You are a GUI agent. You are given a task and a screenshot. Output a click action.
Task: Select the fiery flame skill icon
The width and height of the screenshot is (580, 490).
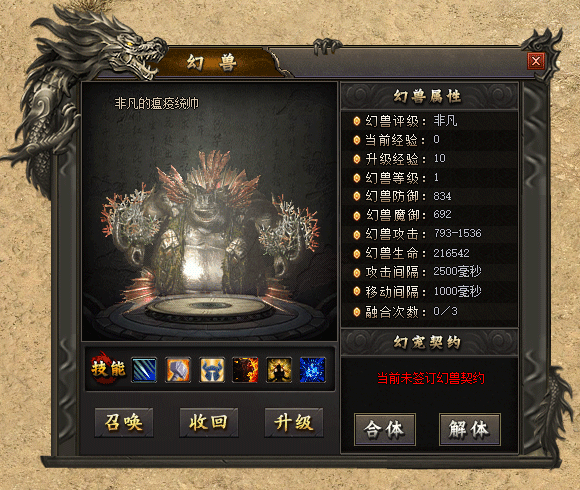click(245, 369)
